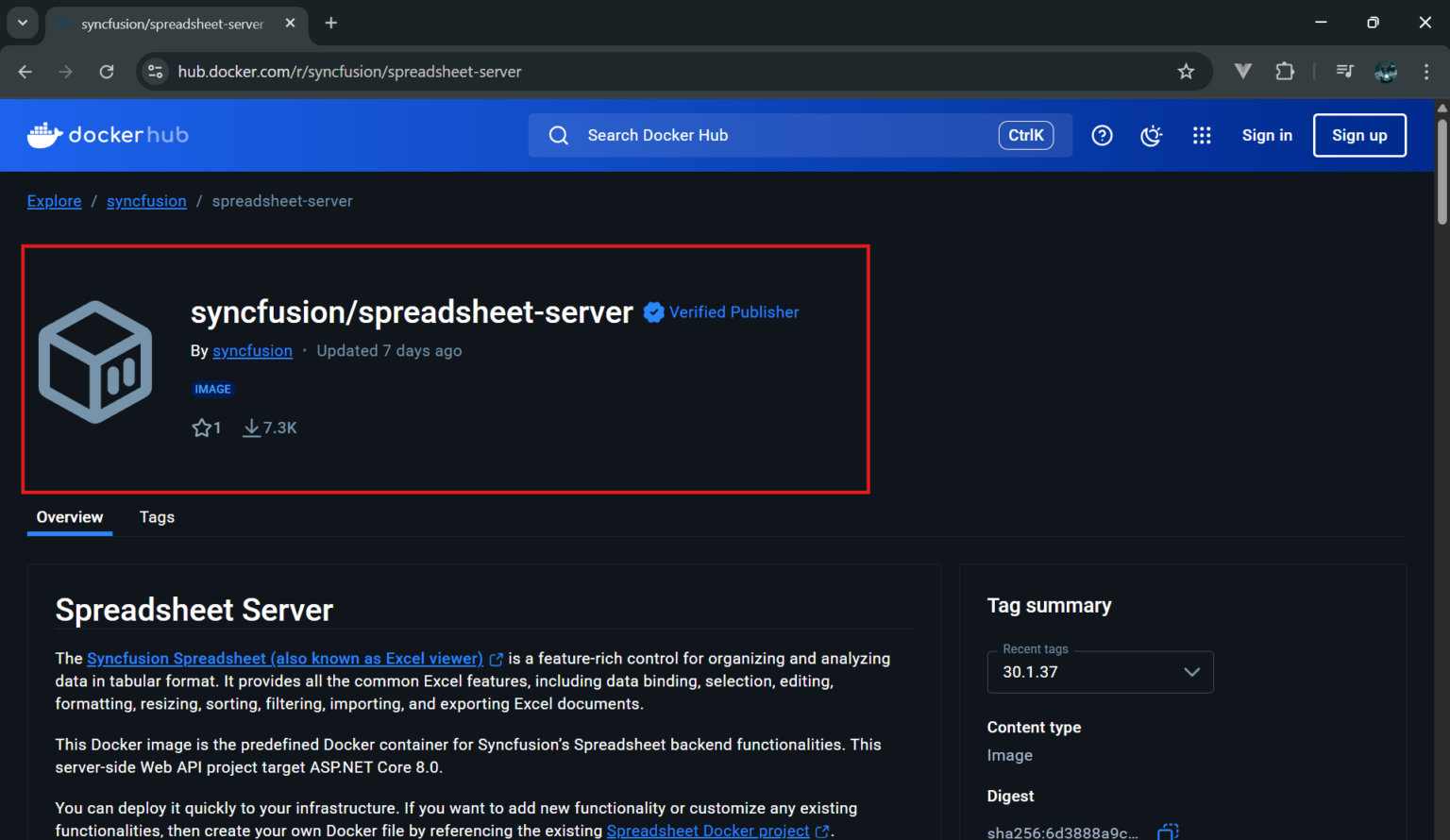Click inside the Search Docker Hub field
This screenshot has height=840, width=1450.
click(x=755, y=135)
